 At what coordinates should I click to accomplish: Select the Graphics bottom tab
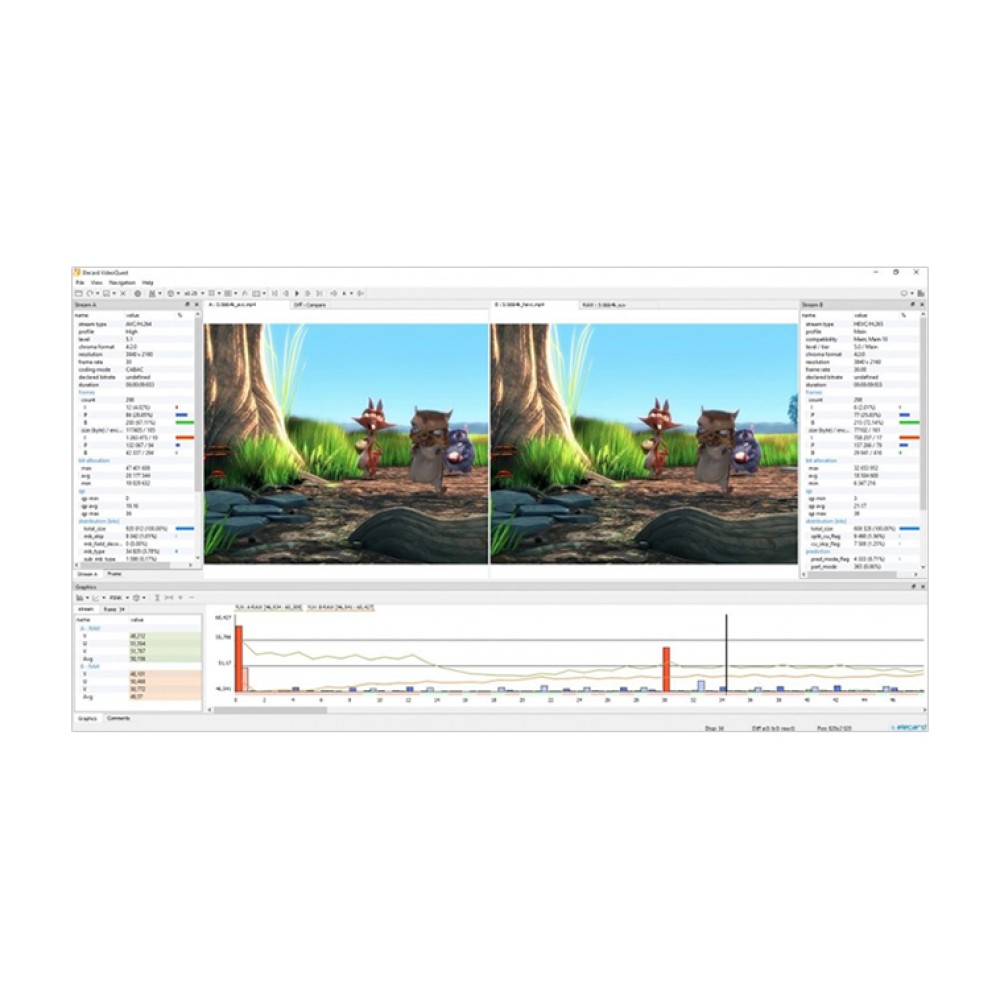tap(87, 719)
